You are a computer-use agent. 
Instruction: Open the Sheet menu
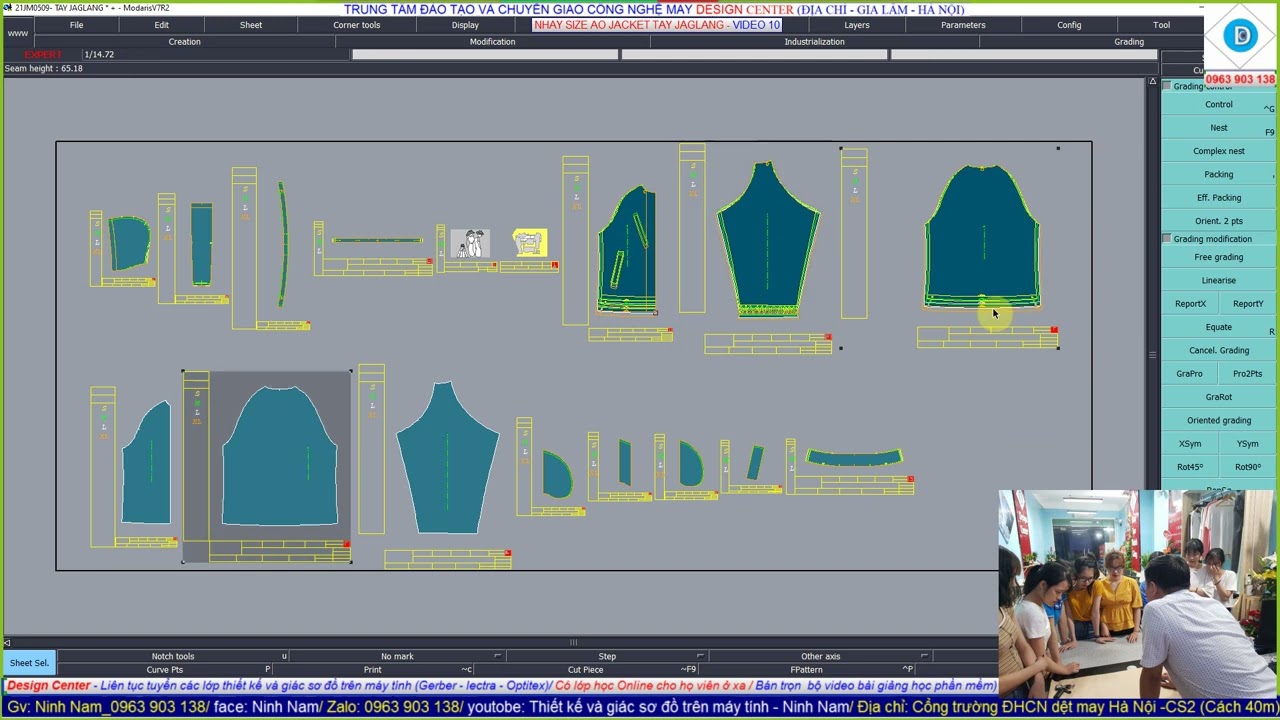pos(251,25)
